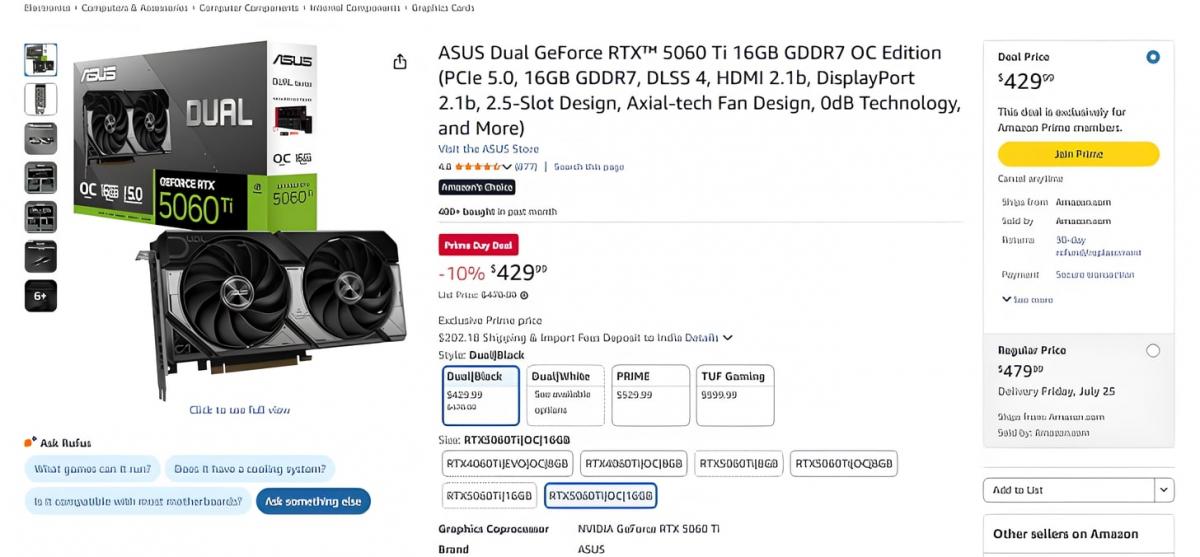The image size is (1200, 557).
Task: Click the share icon above product image
Action: 400,62
